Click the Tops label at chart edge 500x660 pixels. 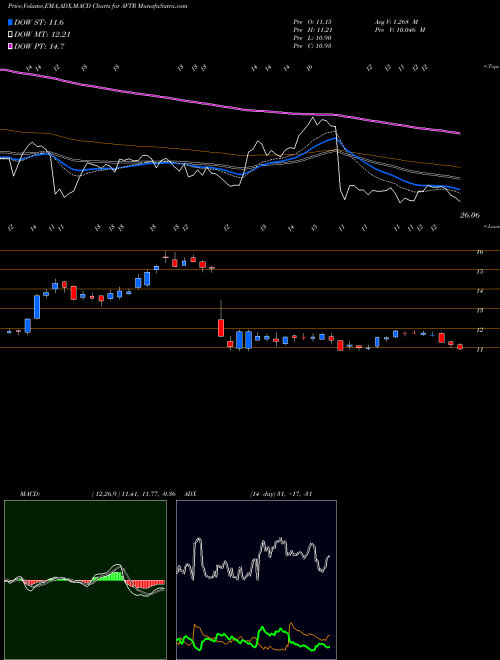point(492,67)
